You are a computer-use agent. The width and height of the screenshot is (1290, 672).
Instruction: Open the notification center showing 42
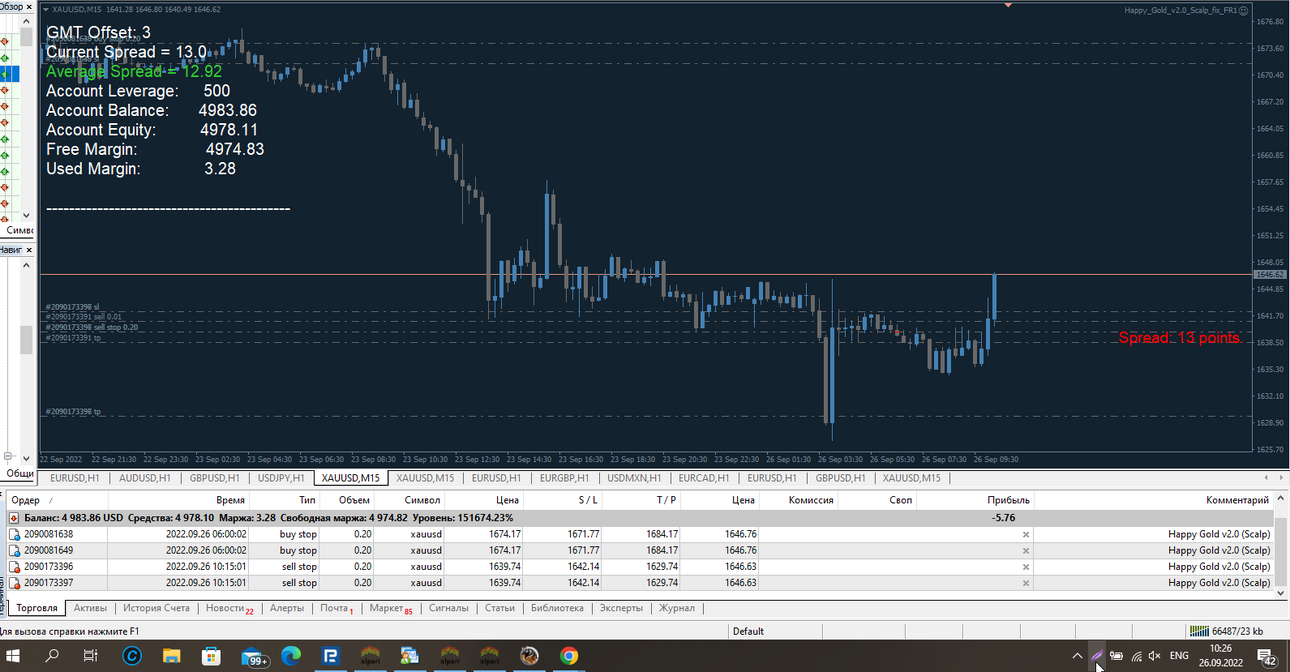(1266, 657)
